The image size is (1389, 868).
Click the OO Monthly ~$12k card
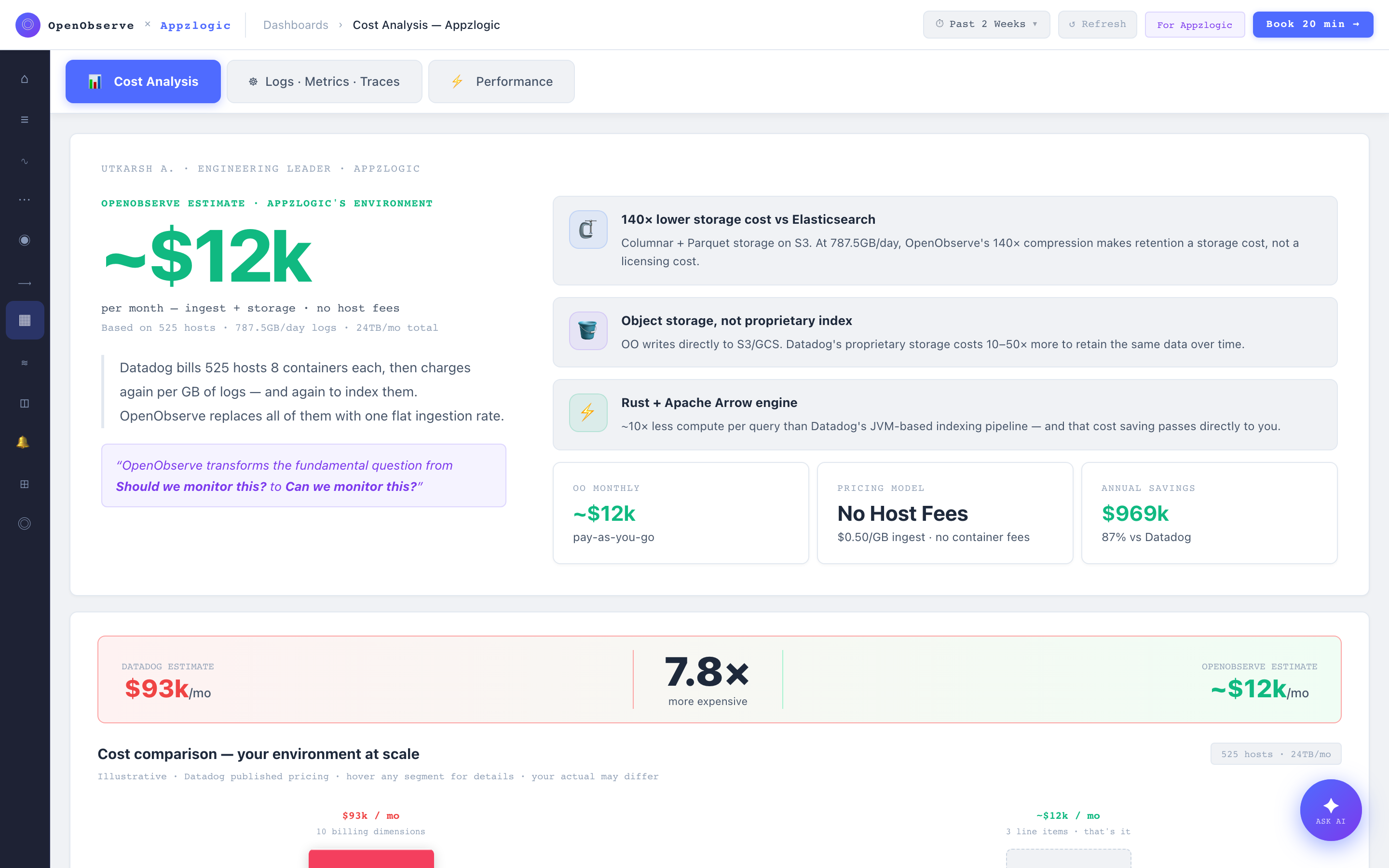[x=681, y=513]
